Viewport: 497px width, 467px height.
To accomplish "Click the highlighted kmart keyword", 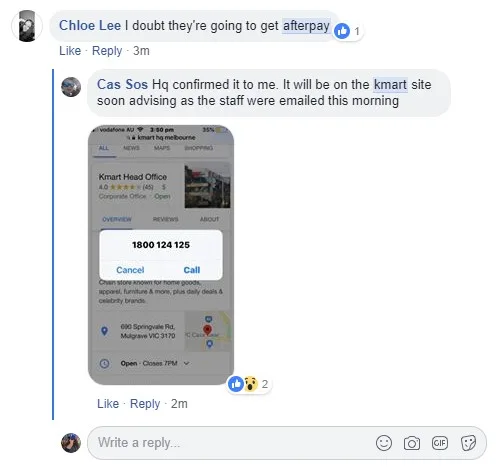I will click(x=390, y=85).
